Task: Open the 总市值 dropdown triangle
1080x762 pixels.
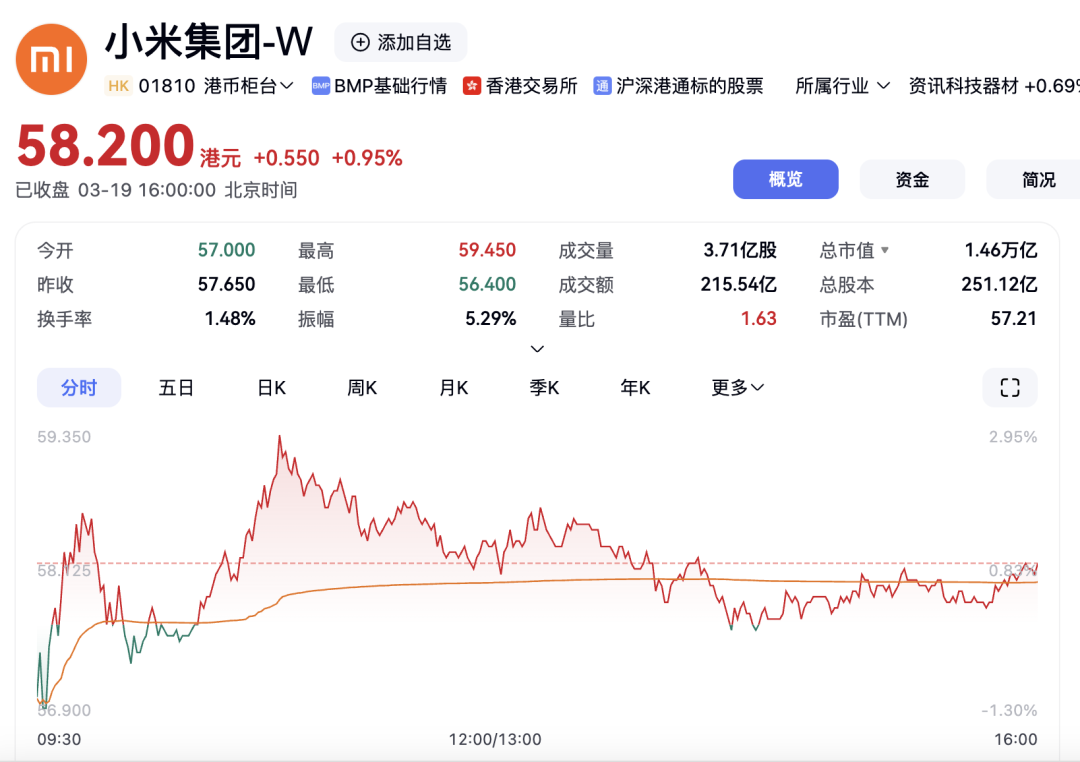Action: coord(885,250)
